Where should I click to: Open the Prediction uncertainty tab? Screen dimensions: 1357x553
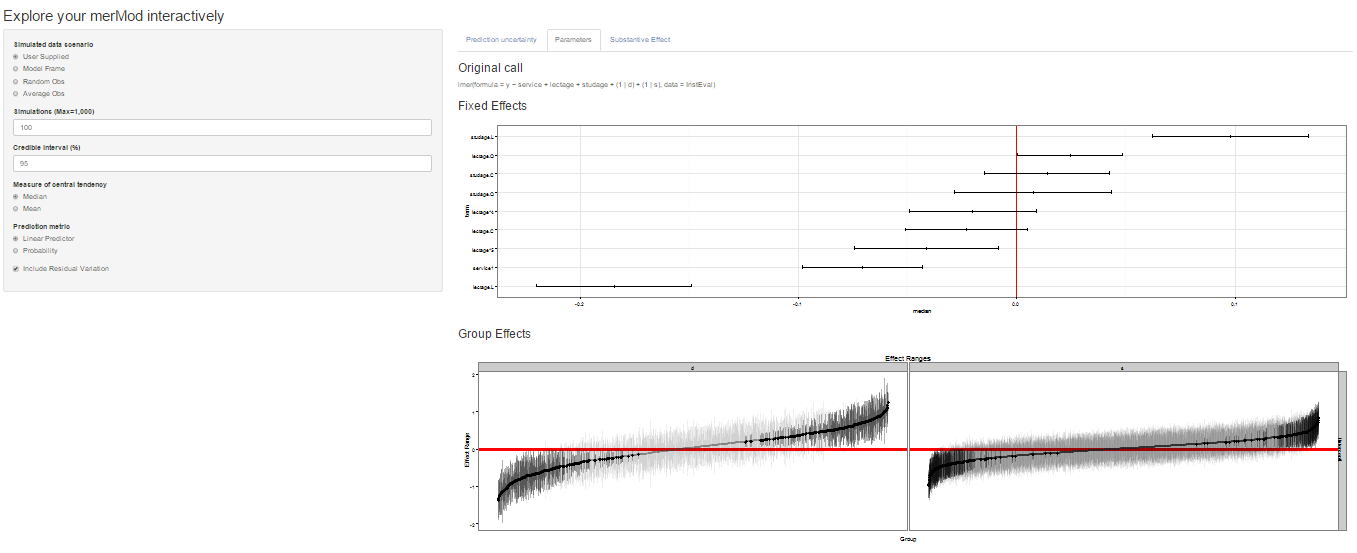(x=501, y=40)
